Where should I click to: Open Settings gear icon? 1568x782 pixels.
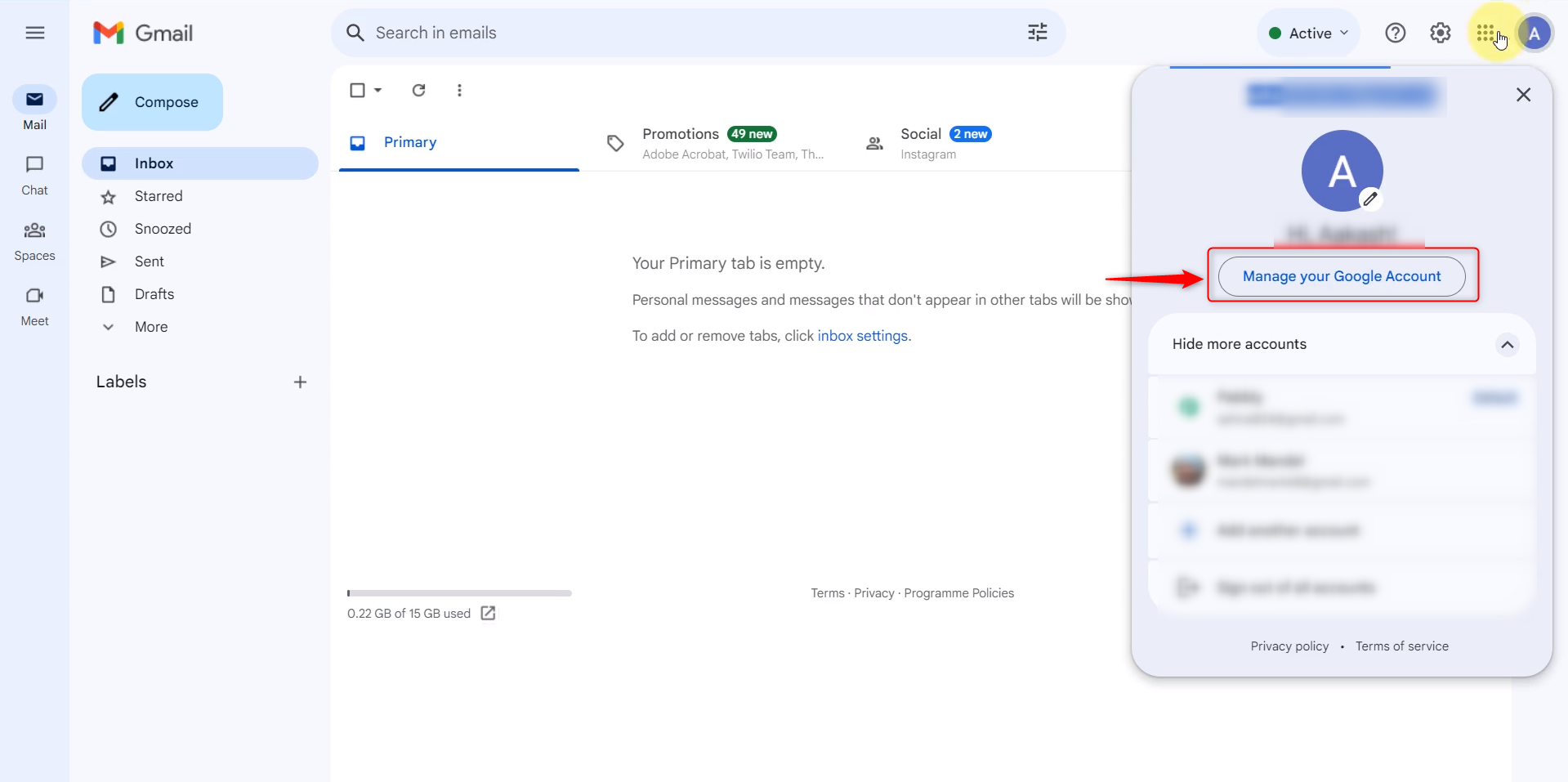(x=1440, y=33)
